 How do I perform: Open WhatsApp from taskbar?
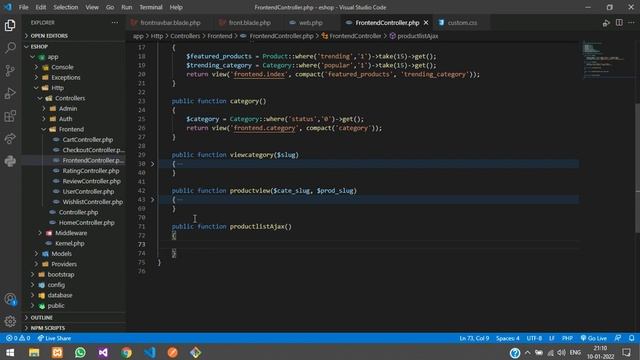[80, 352]
